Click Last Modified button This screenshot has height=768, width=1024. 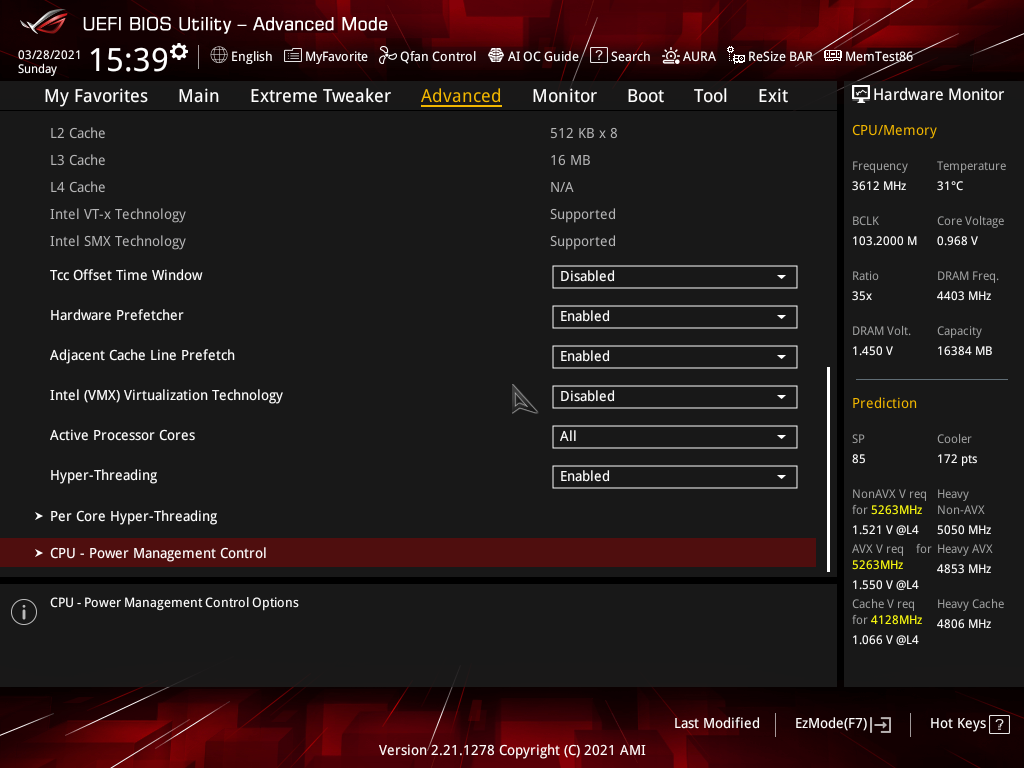[716, 723]
